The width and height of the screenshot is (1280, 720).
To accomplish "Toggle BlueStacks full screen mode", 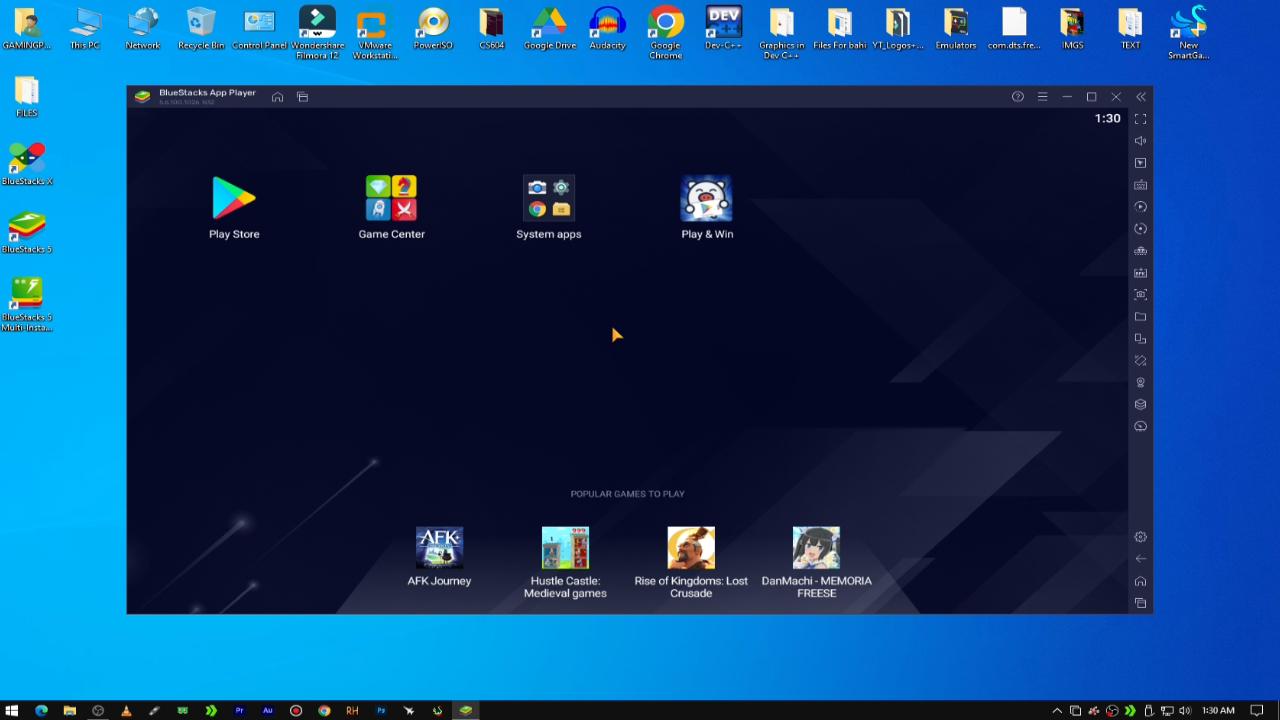I will pyautogui.click(x=1140, y=119).
